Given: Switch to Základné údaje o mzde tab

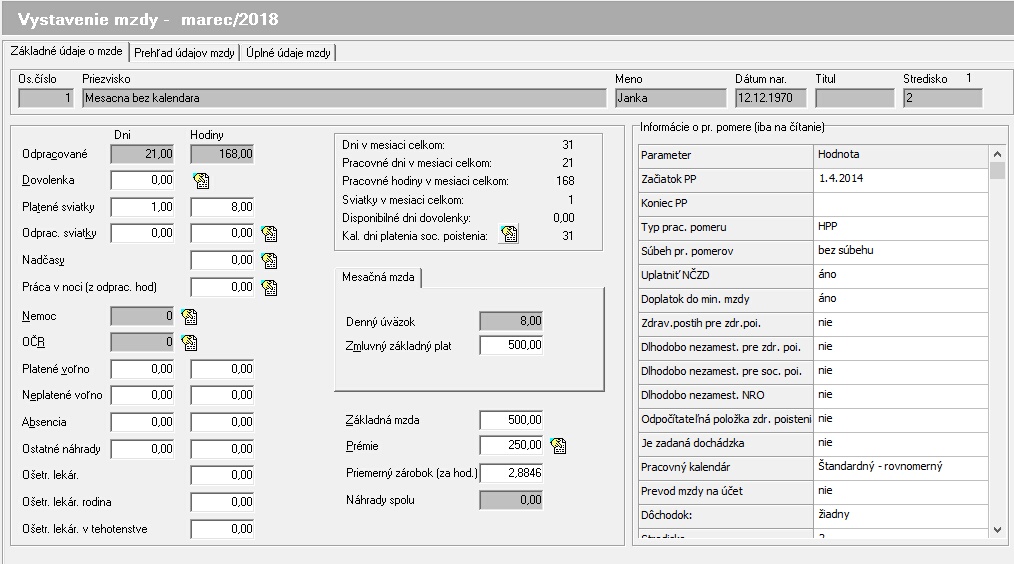Looking at the screenshot, I should [x=66, y=51].
